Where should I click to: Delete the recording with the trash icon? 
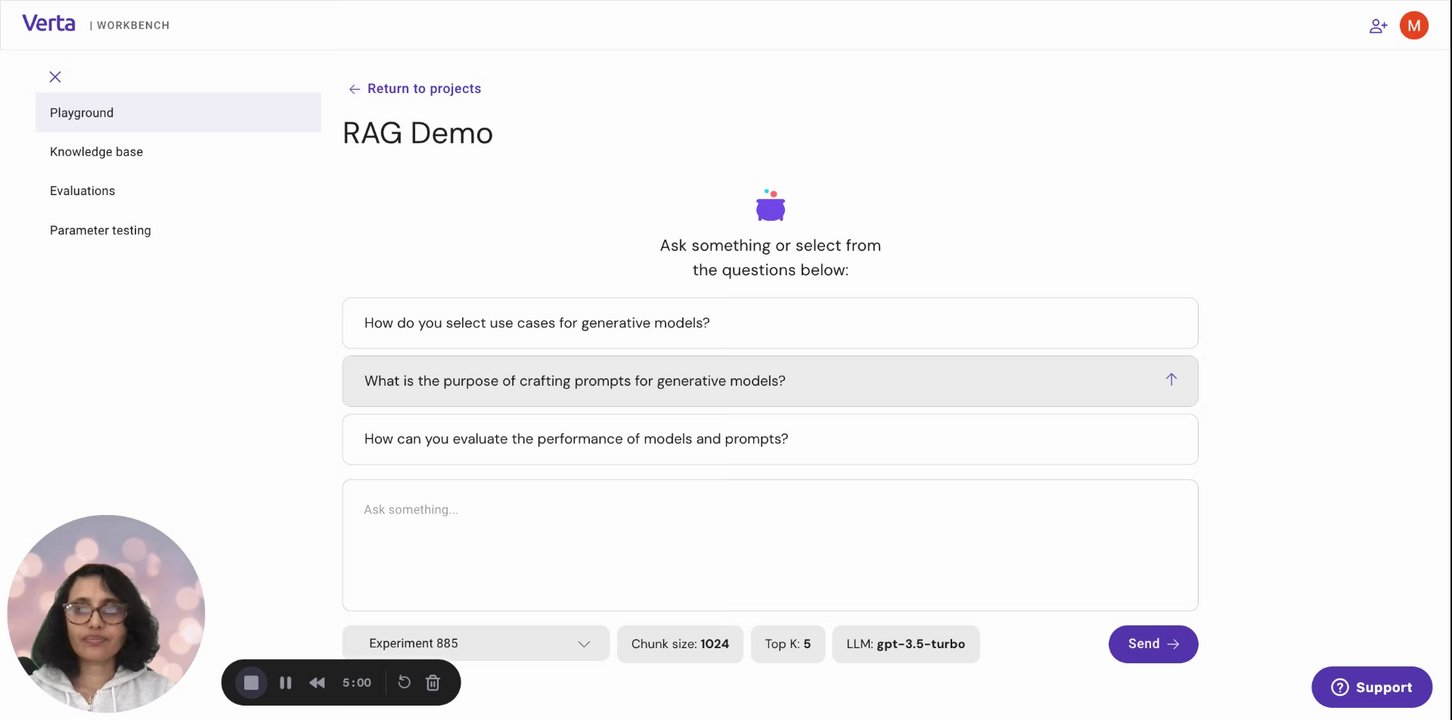pyautogui.click(x=433, y=683)
